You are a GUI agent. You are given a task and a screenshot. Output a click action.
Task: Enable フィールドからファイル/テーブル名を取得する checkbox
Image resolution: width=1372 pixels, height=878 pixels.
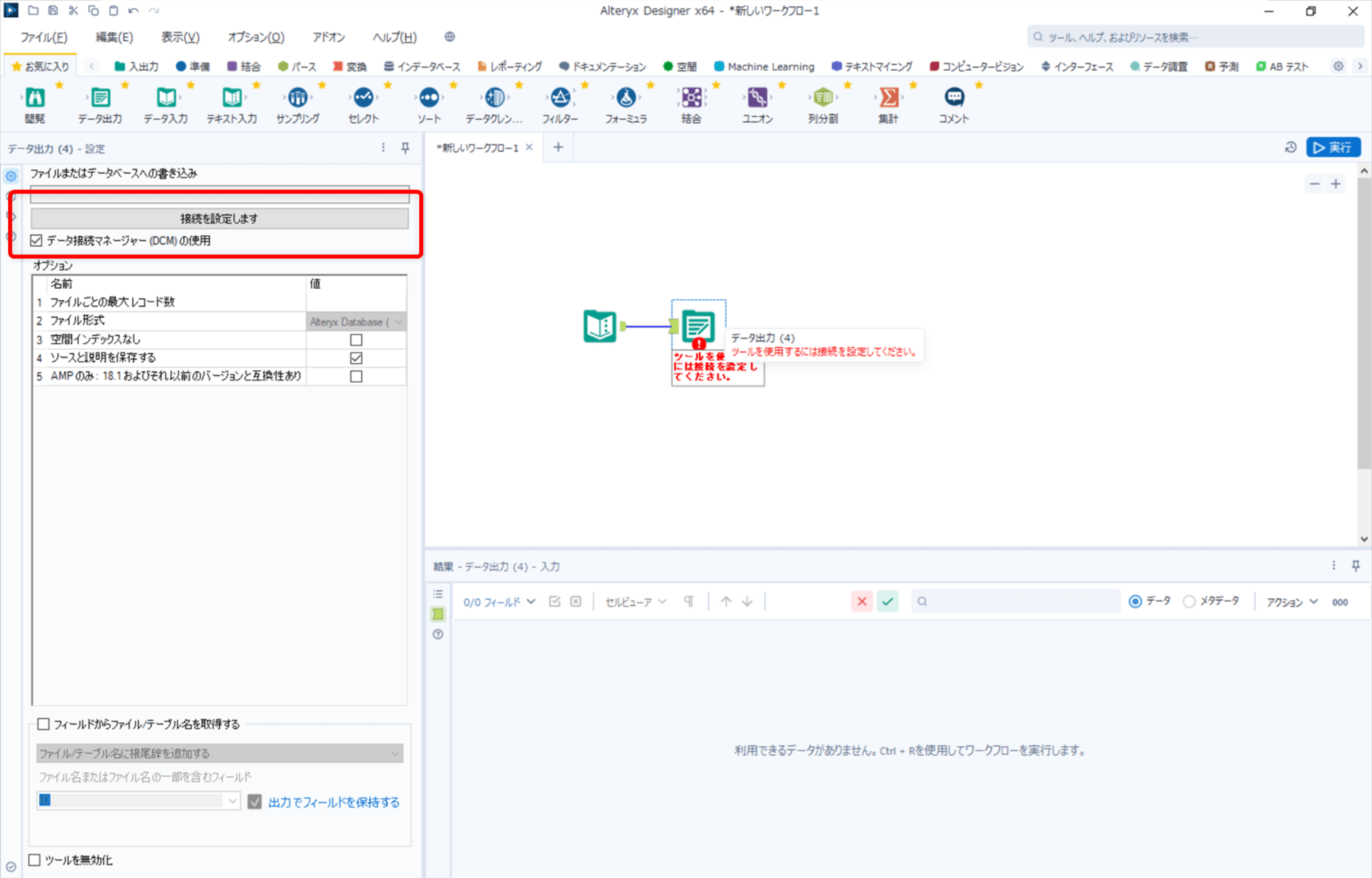pyautogui.click(x=43, y=724)
